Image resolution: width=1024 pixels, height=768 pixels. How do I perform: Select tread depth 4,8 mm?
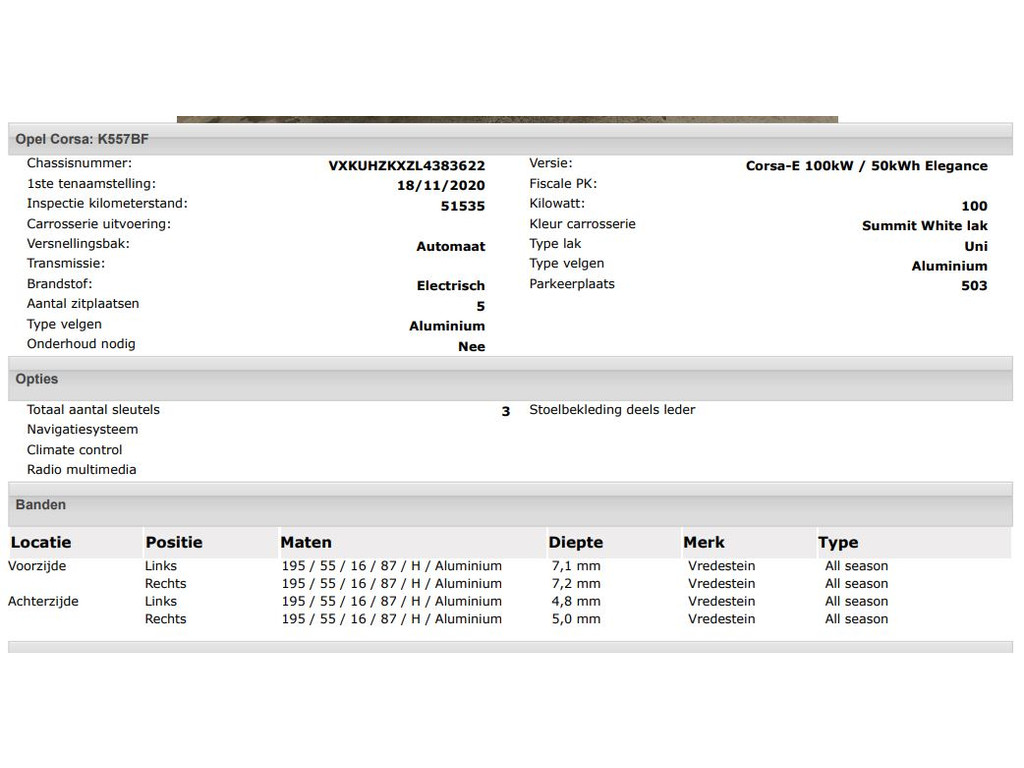(576, 601)
